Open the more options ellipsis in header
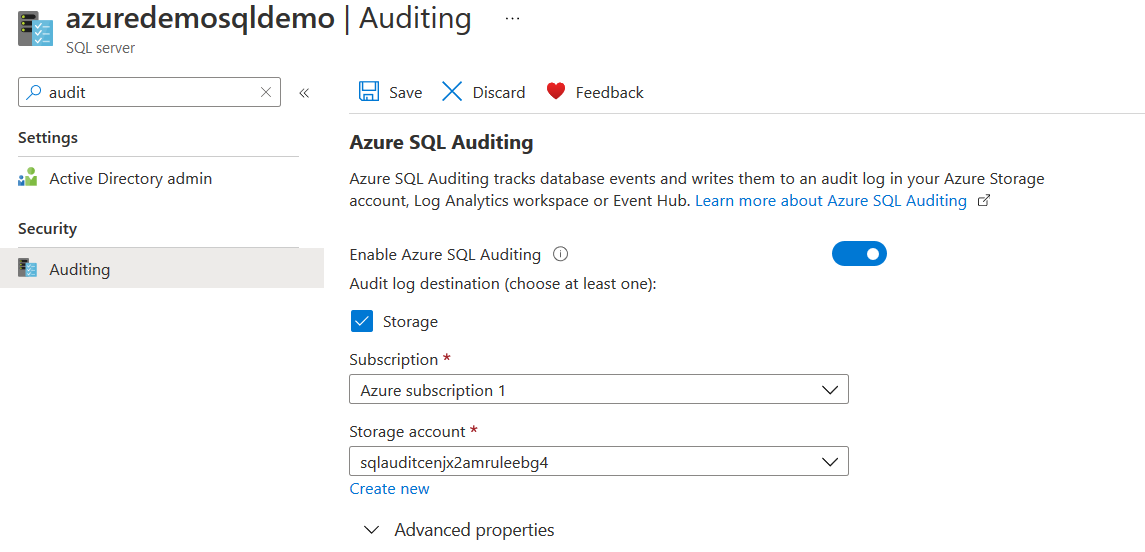 click(x=512, y=18)
